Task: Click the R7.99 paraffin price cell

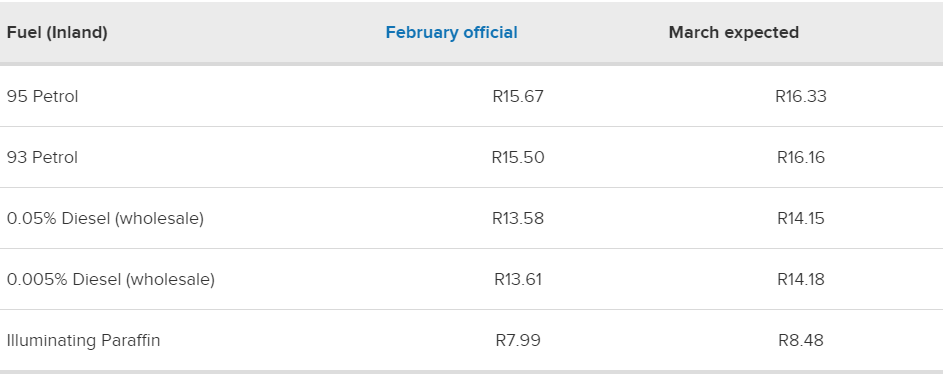Action: (x=518, y=340)
